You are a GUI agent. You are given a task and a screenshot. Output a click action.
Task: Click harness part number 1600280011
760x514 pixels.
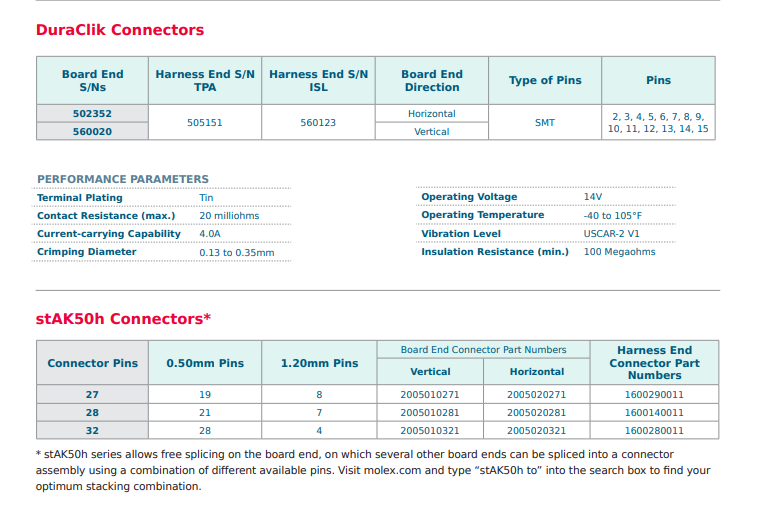[654, 430]
